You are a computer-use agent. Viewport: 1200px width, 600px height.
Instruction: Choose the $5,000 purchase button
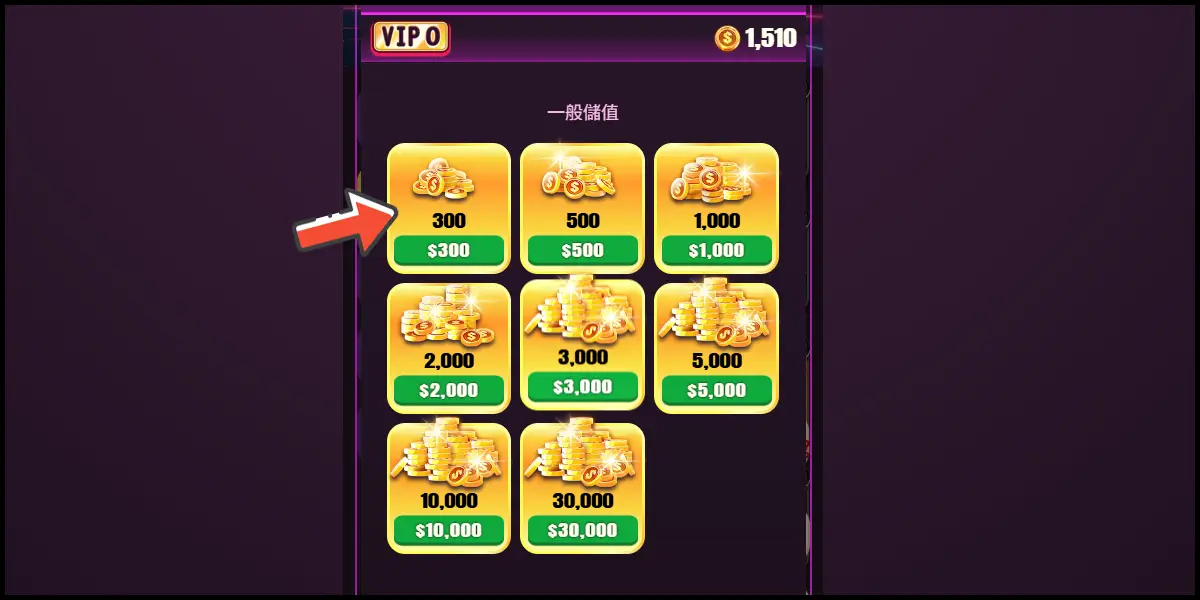(x=717, y=390)
